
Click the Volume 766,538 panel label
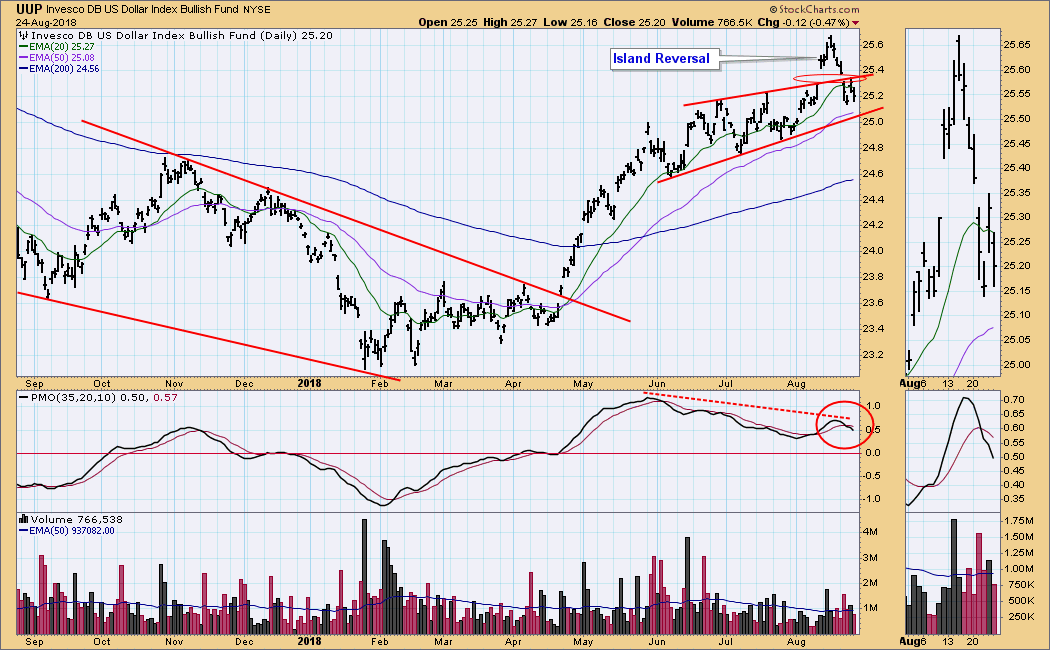click(76, 519)
